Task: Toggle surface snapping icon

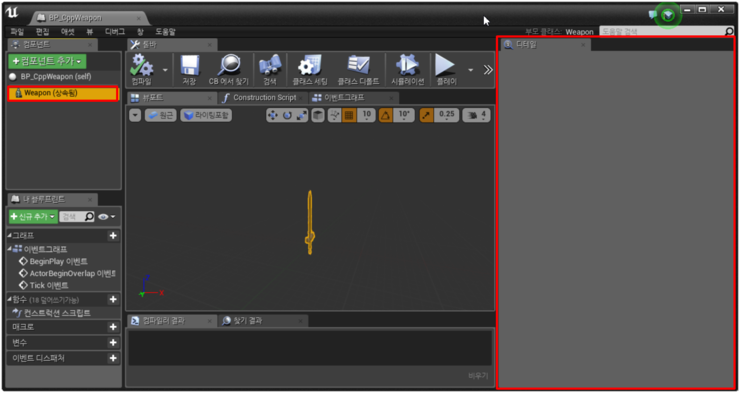Action: 335,115
